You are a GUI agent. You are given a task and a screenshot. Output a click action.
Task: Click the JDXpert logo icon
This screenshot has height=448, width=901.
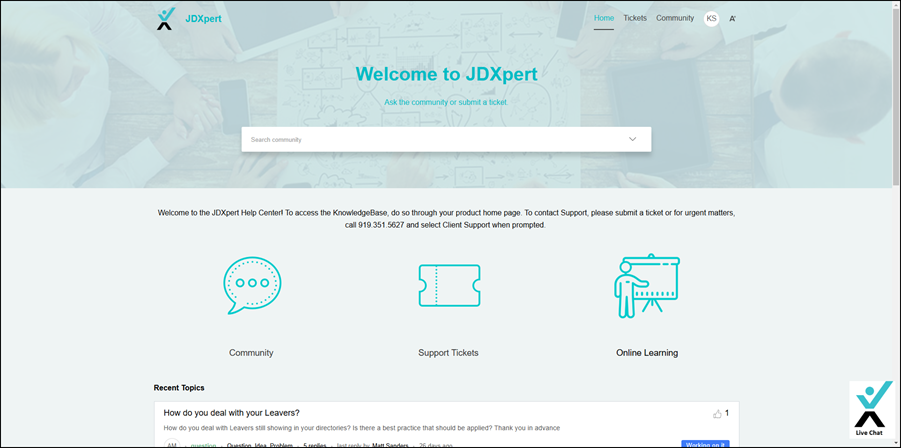(x=166, y=18)
